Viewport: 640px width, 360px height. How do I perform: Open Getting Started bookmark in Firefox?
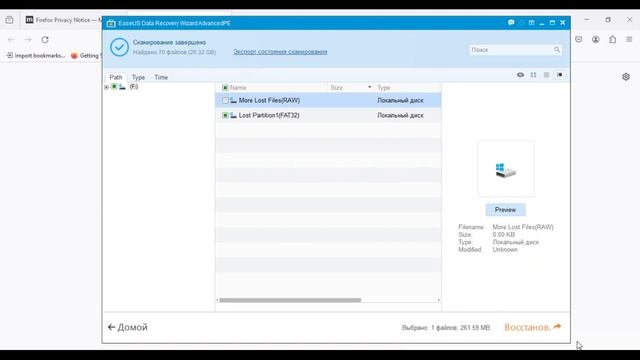(86, 56)
